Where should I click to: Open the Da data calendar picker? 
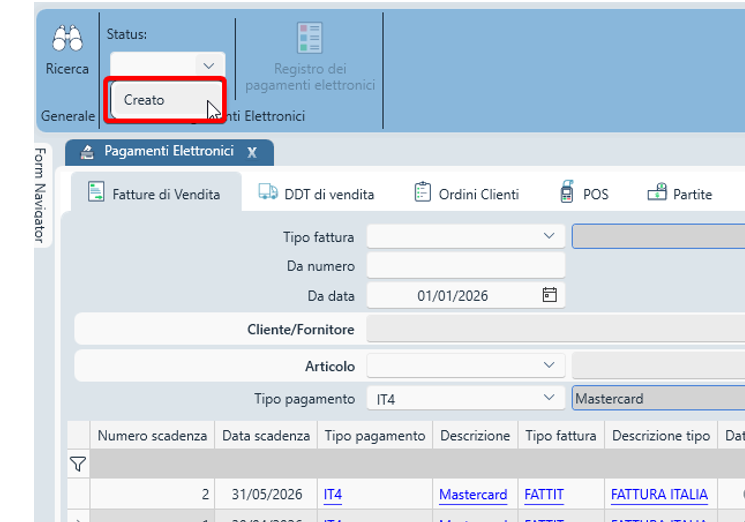coord(549,295)
